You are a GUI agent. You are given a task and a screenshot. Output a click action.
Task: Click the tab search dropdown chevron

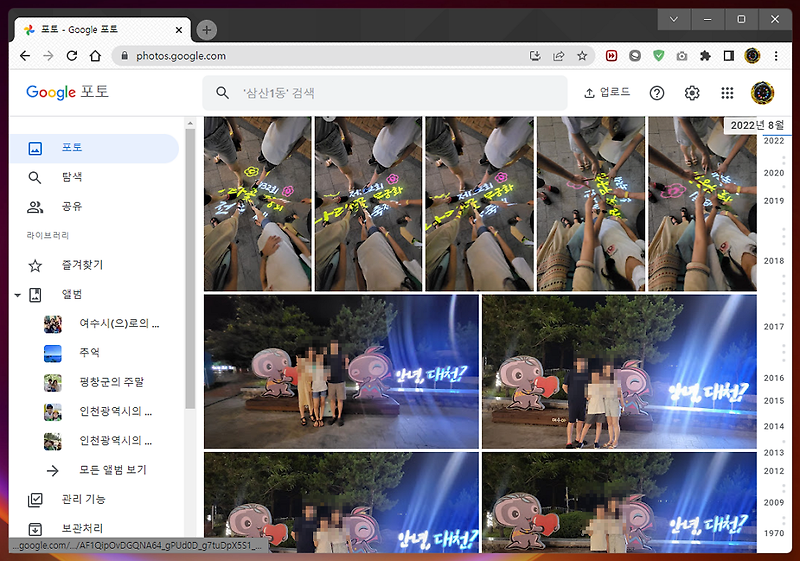pos(673,19)
